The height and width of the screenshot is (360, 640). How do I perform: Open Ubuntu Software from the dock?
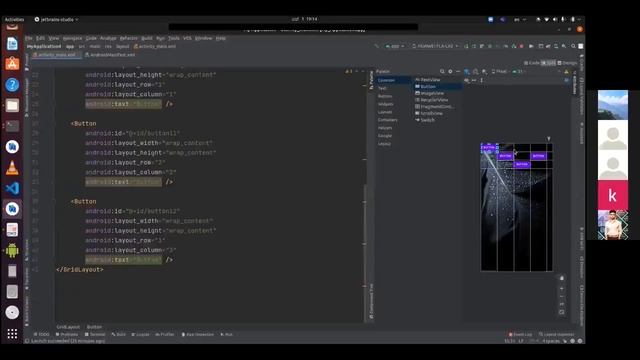(x=12, y=64)
